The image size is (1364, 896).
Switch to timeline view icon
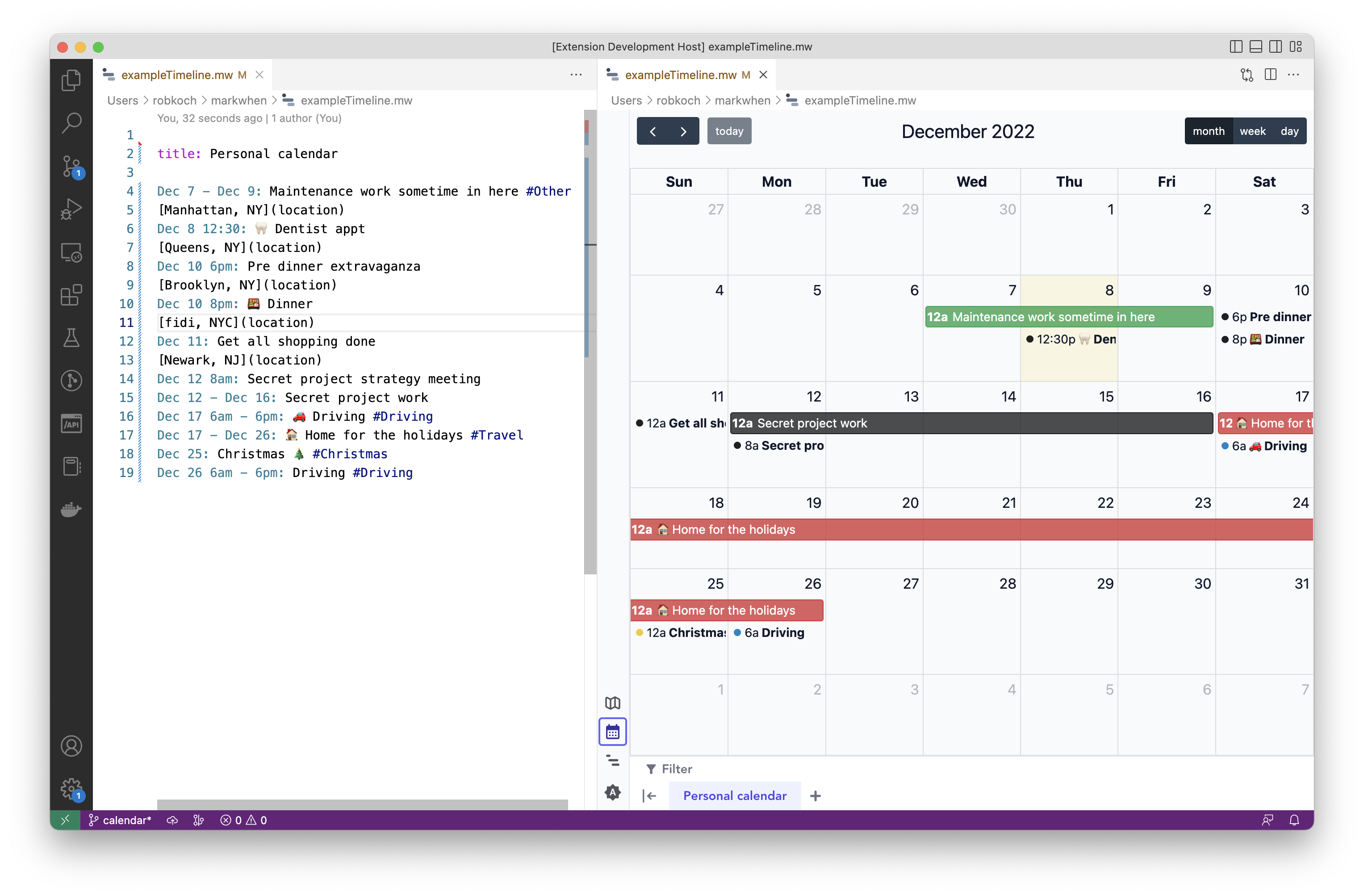[x=613, y=761]
